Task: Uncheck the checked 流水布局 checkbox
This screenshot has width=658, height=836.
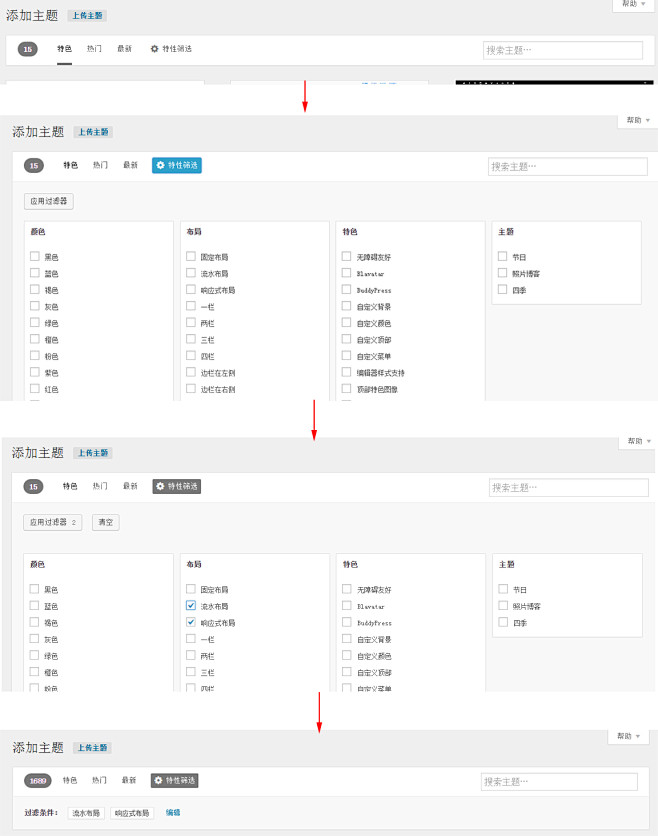Action: (x=191, y=606)
